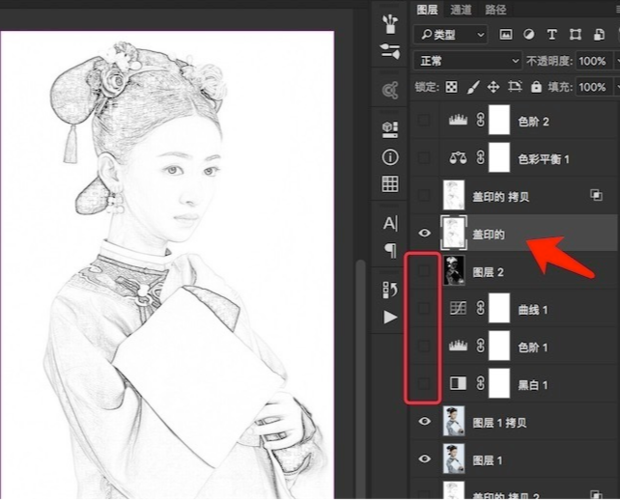The height and width of the screenshot is (500, 620).
Task: Click the 色彩平衡 1 layer mask thumbnail
Action: click(499, 158)
